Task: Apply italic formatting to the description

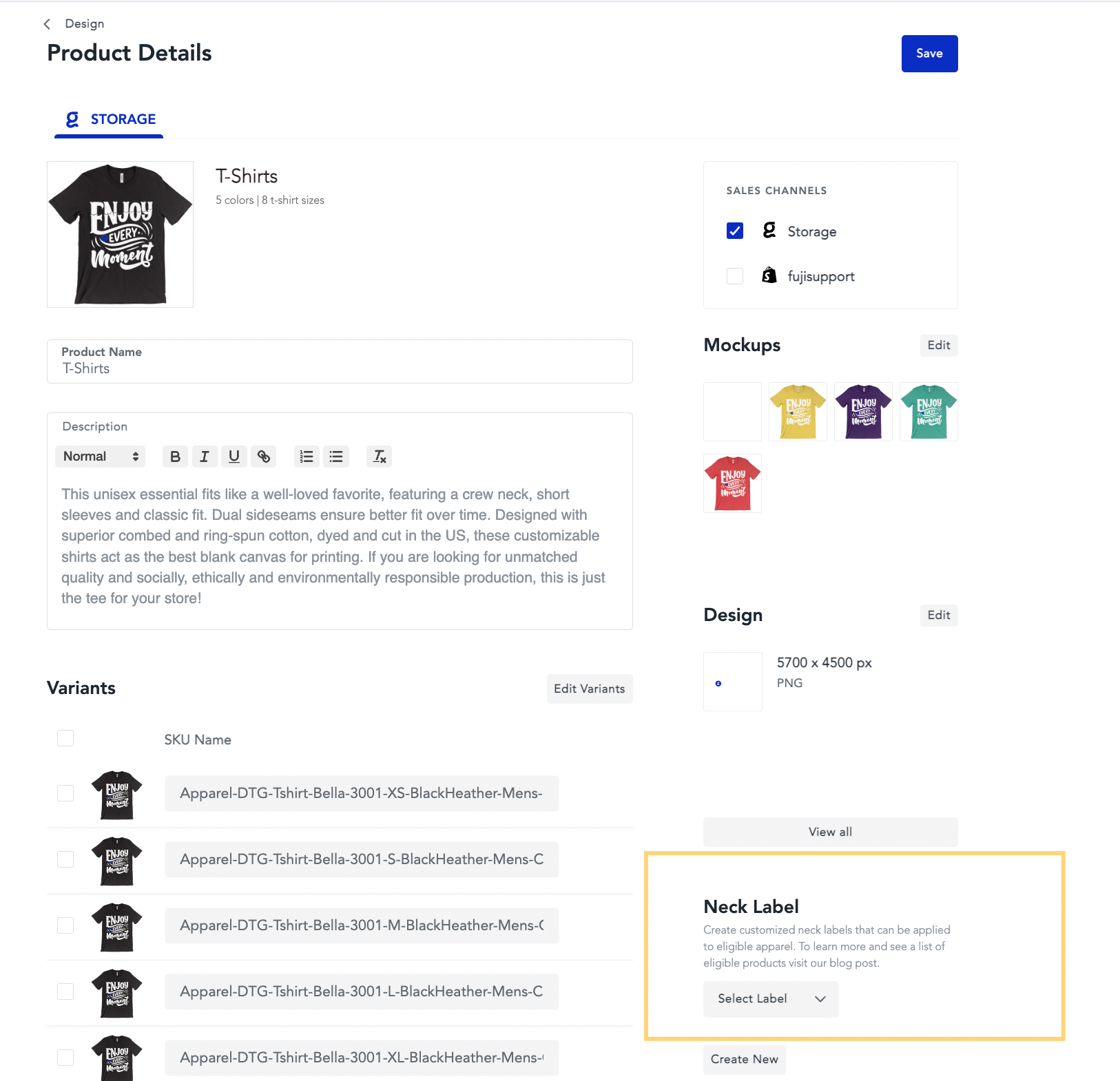Action: [x=205, y=456]
